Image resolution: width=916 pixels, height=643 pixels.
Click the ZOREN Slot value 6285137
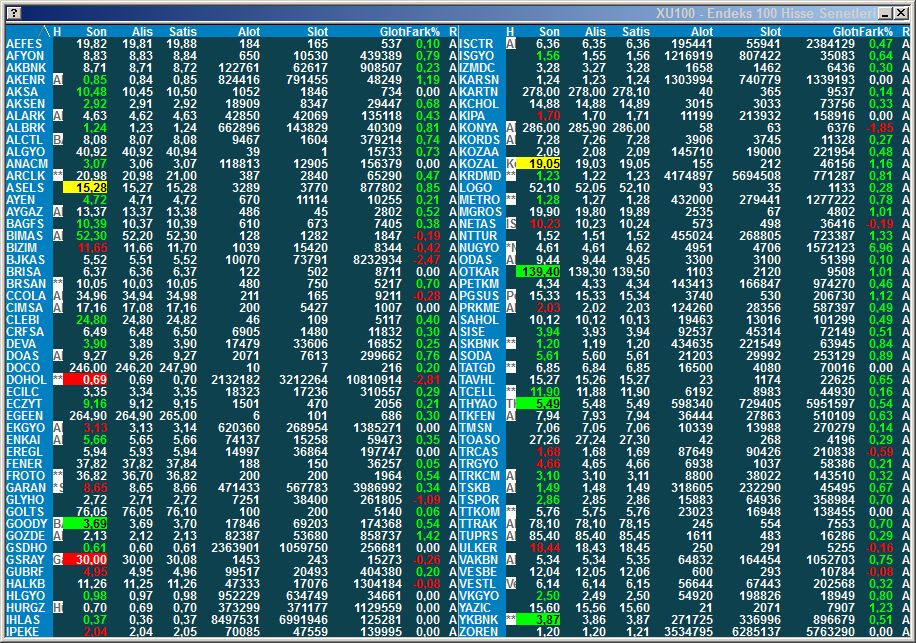757,631
